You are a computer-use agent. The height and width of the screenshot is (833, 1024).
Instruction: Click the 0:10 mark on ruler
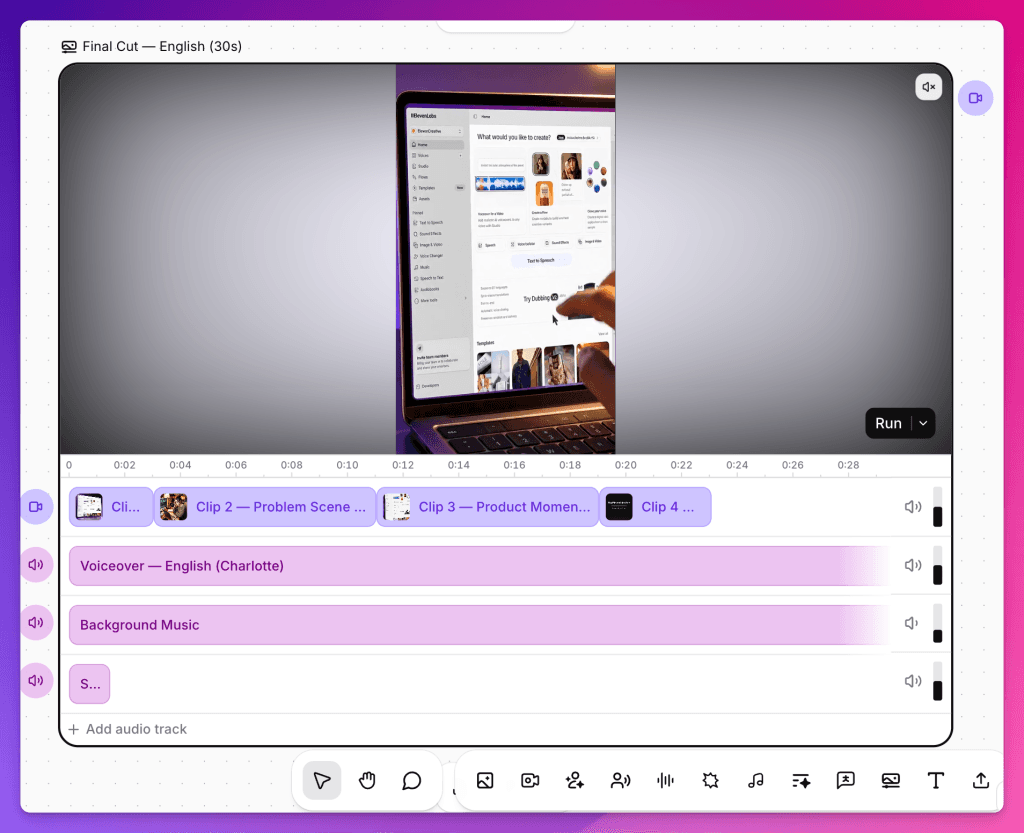(347, 465)
